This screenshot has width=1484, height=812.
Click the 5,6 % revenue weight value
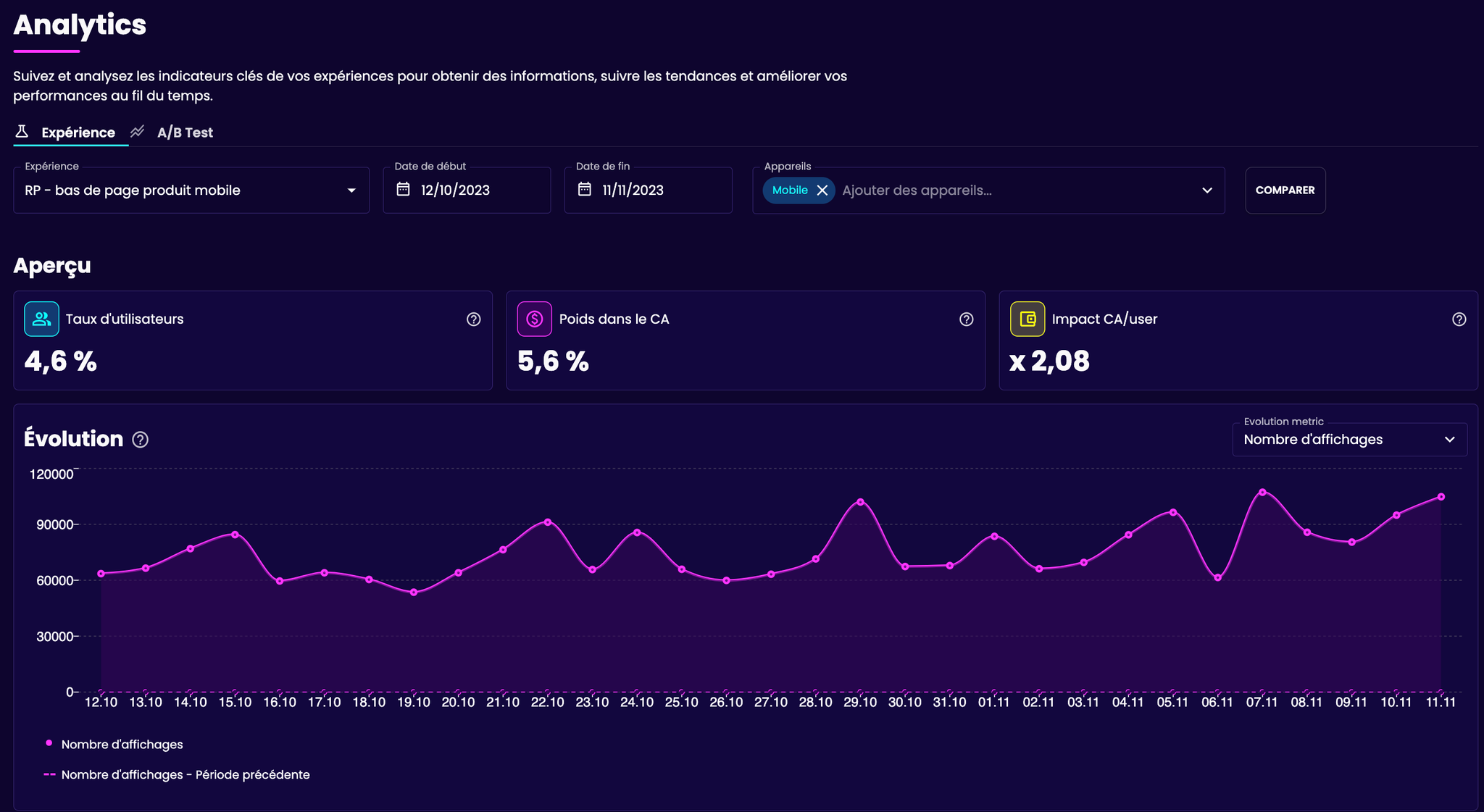[554, 361]
